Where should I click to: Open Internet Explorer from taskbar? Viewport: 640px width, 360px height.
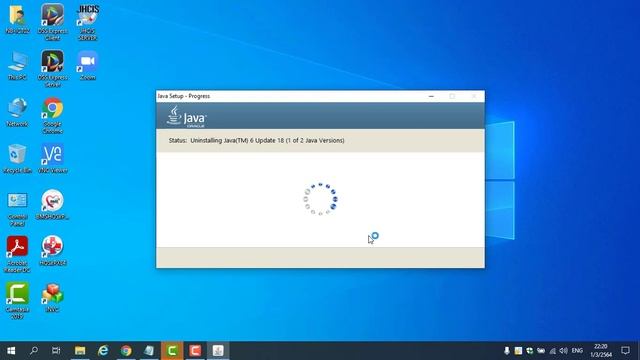pos(103,351)
